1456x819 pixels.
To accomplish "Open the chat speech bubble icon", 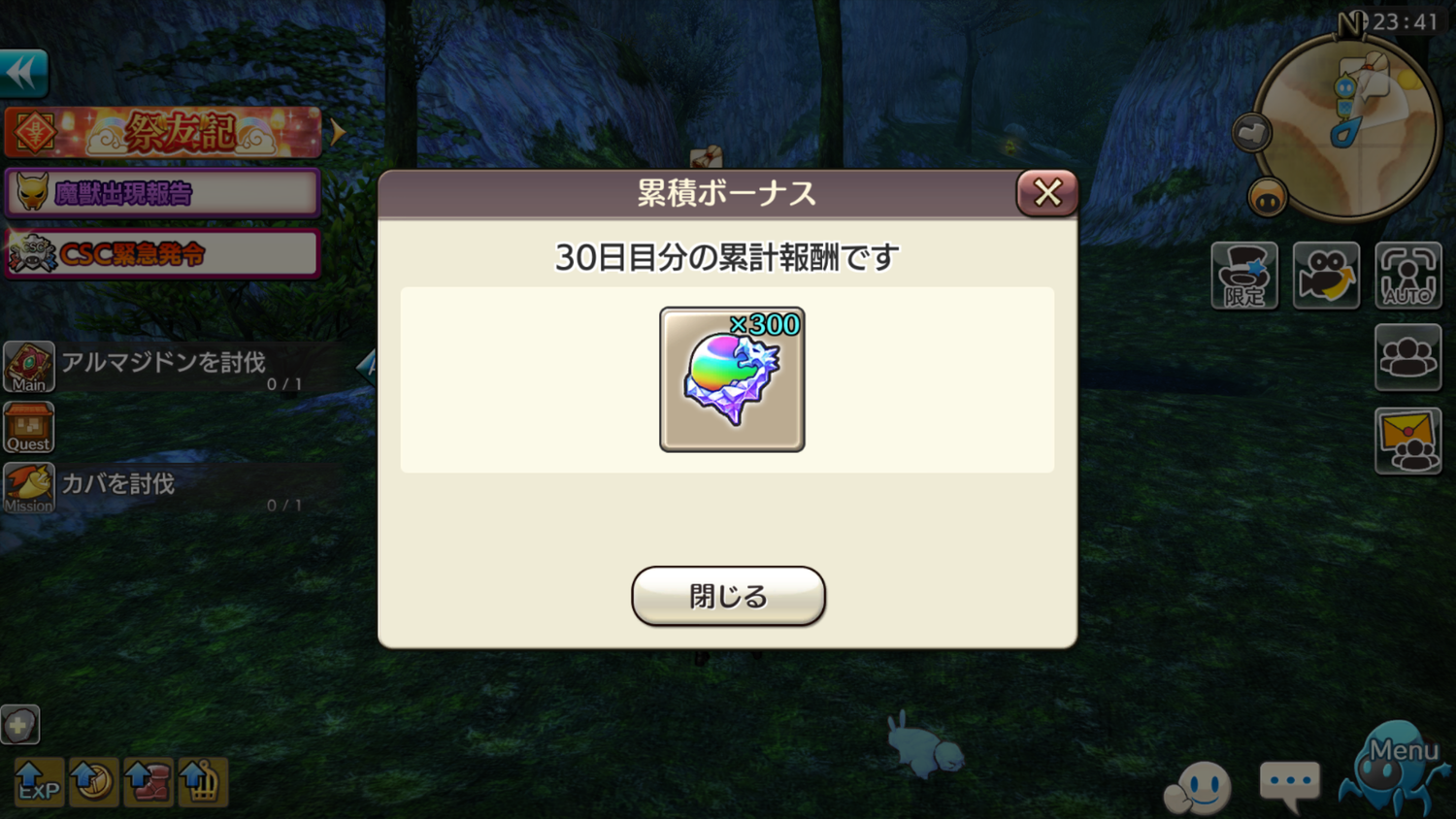I will (x=1289, y=786).
